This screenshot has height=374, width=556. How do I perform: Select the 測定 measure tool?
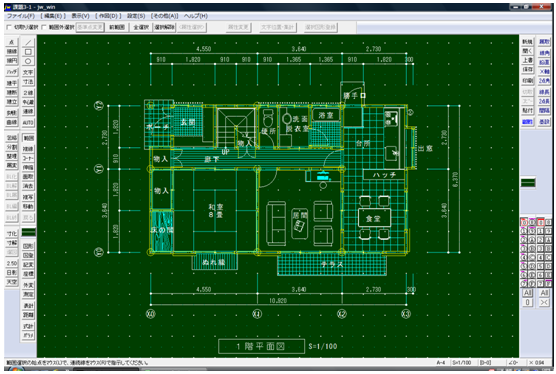(x=28, y=294)
